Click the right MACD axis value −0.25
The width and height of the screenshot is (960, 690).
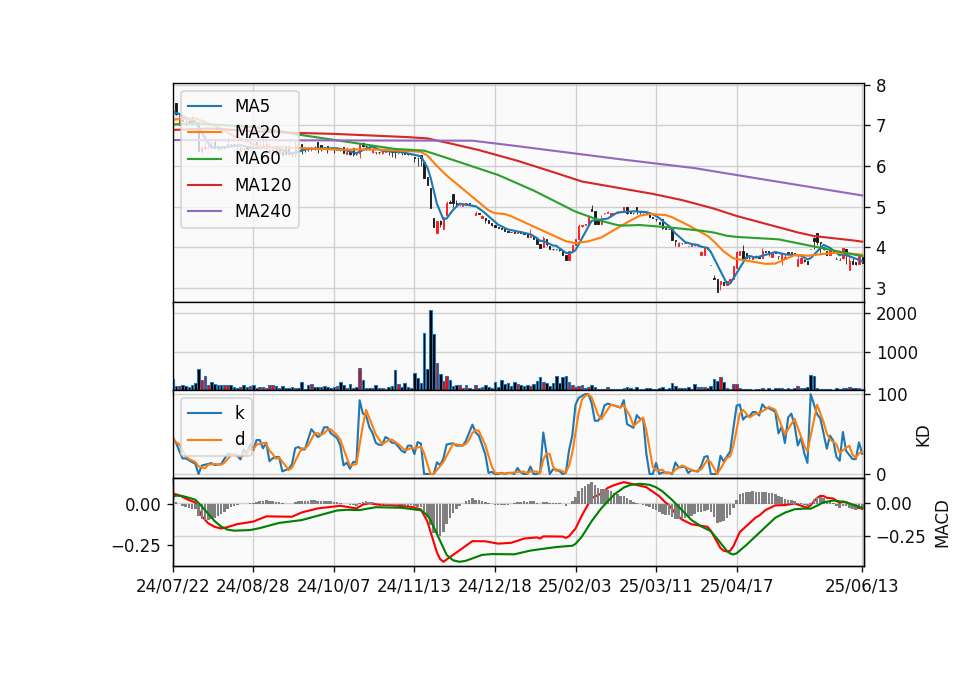(x=901, y=537)
